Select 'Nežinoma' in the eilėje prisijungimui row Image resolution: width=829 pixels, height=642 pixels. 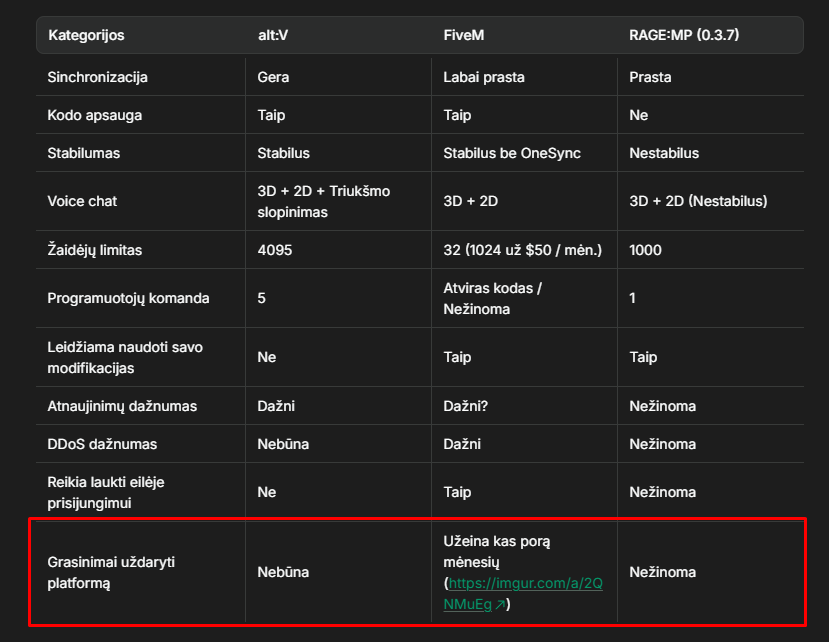point(662,492)
